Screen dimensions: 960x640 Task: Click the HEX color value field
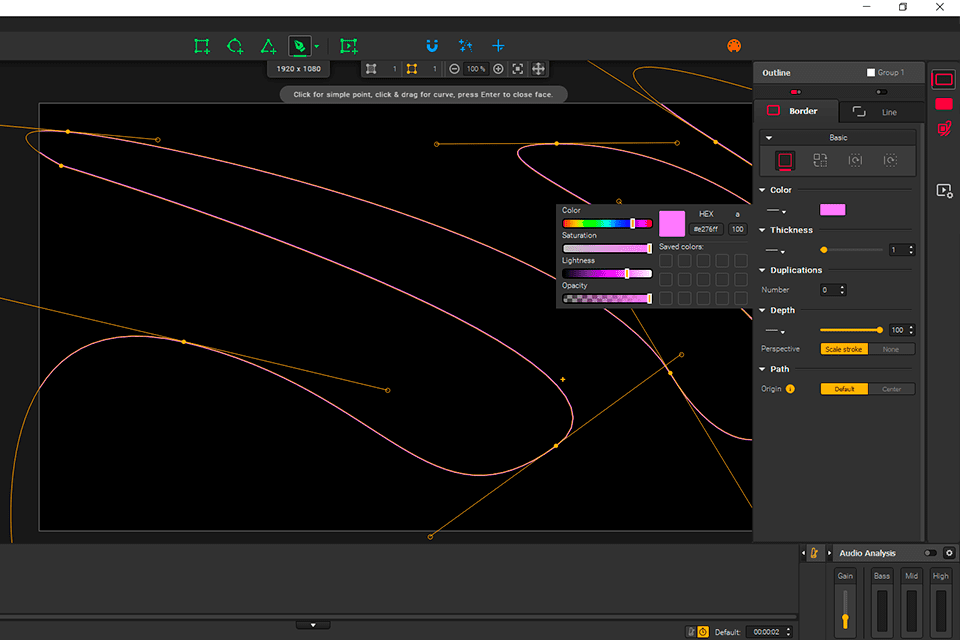(707, 229)
